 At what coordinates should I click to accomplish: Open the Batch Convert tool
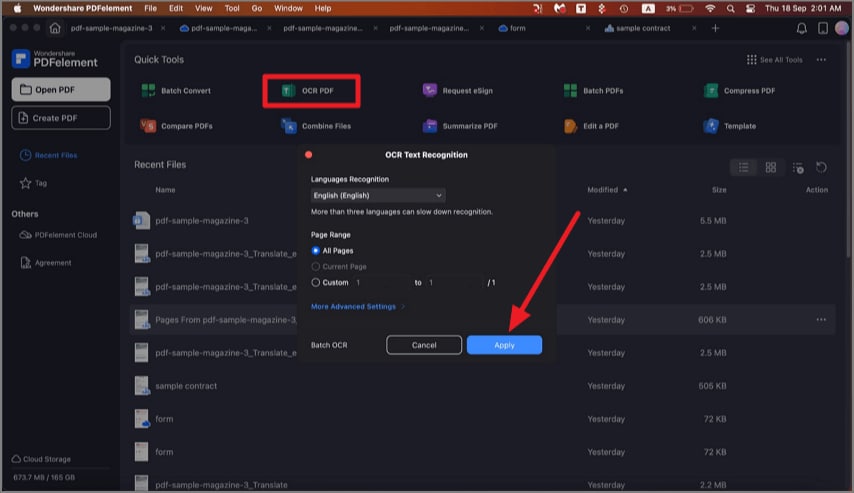click(176, 90)
